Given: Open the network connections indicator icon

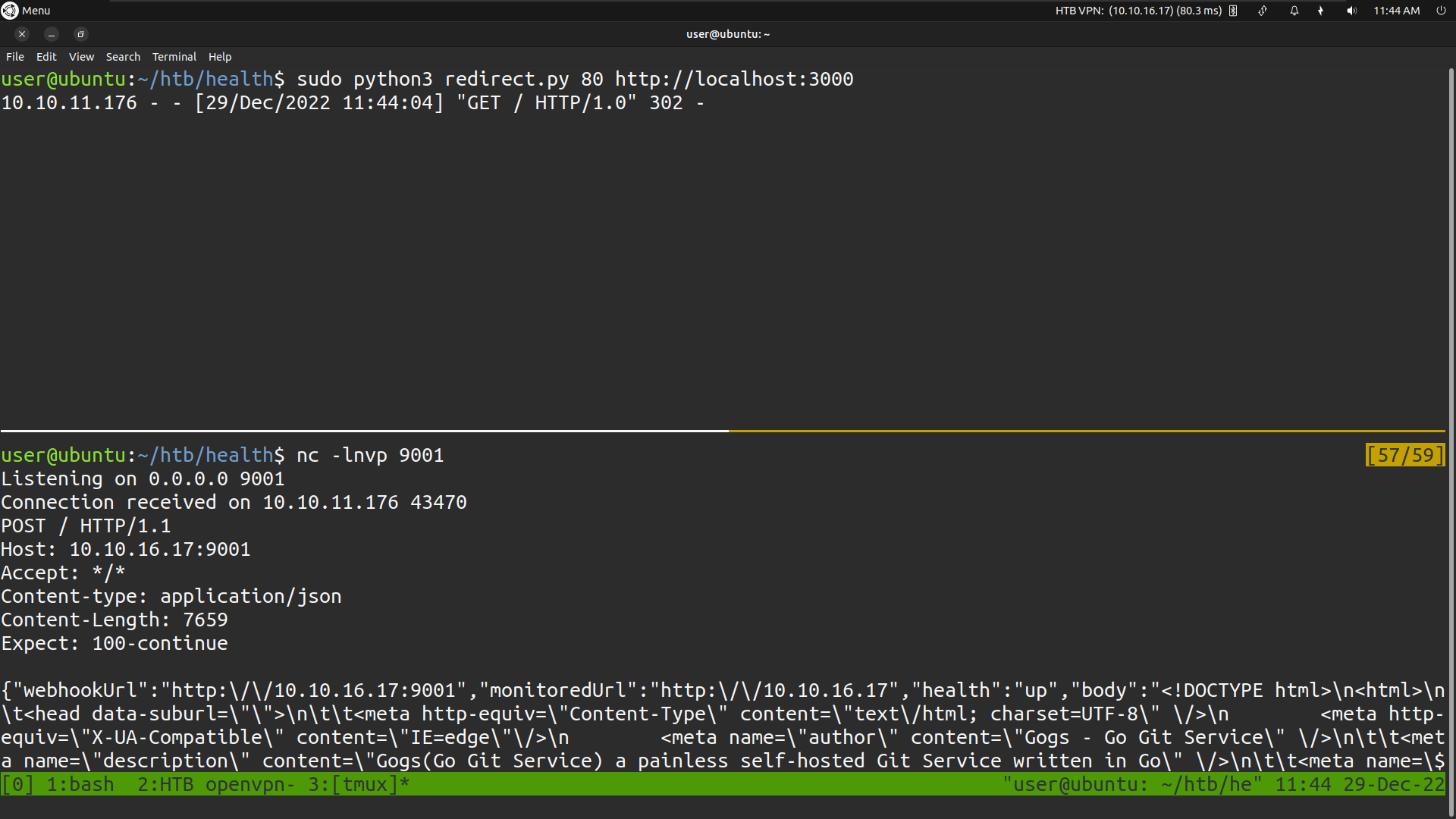Looking at the screenshot, I should [1263, 11].
